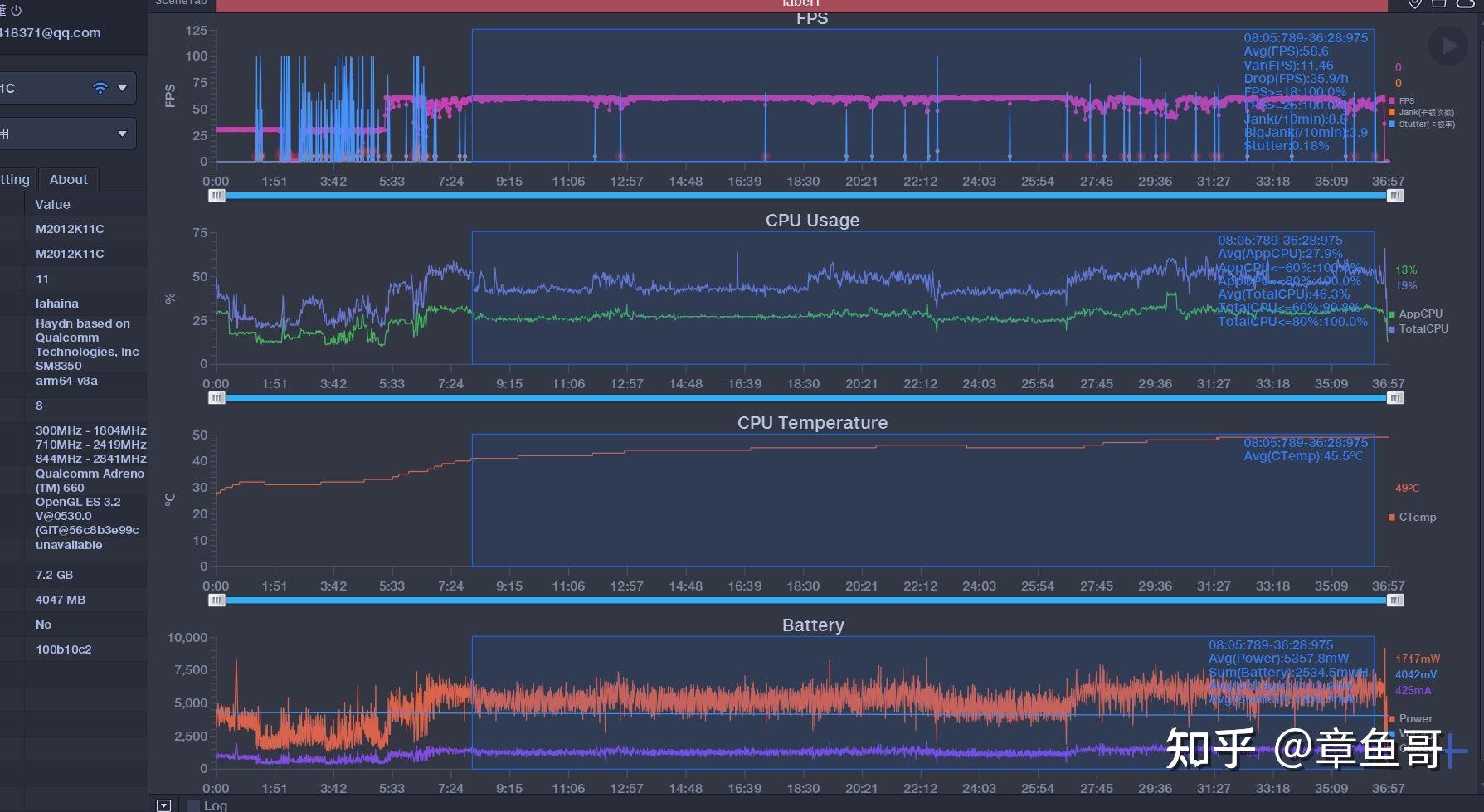
Task: Click Avg(FPS):58.6 statistic in FPS chart
Action: 1286,51
